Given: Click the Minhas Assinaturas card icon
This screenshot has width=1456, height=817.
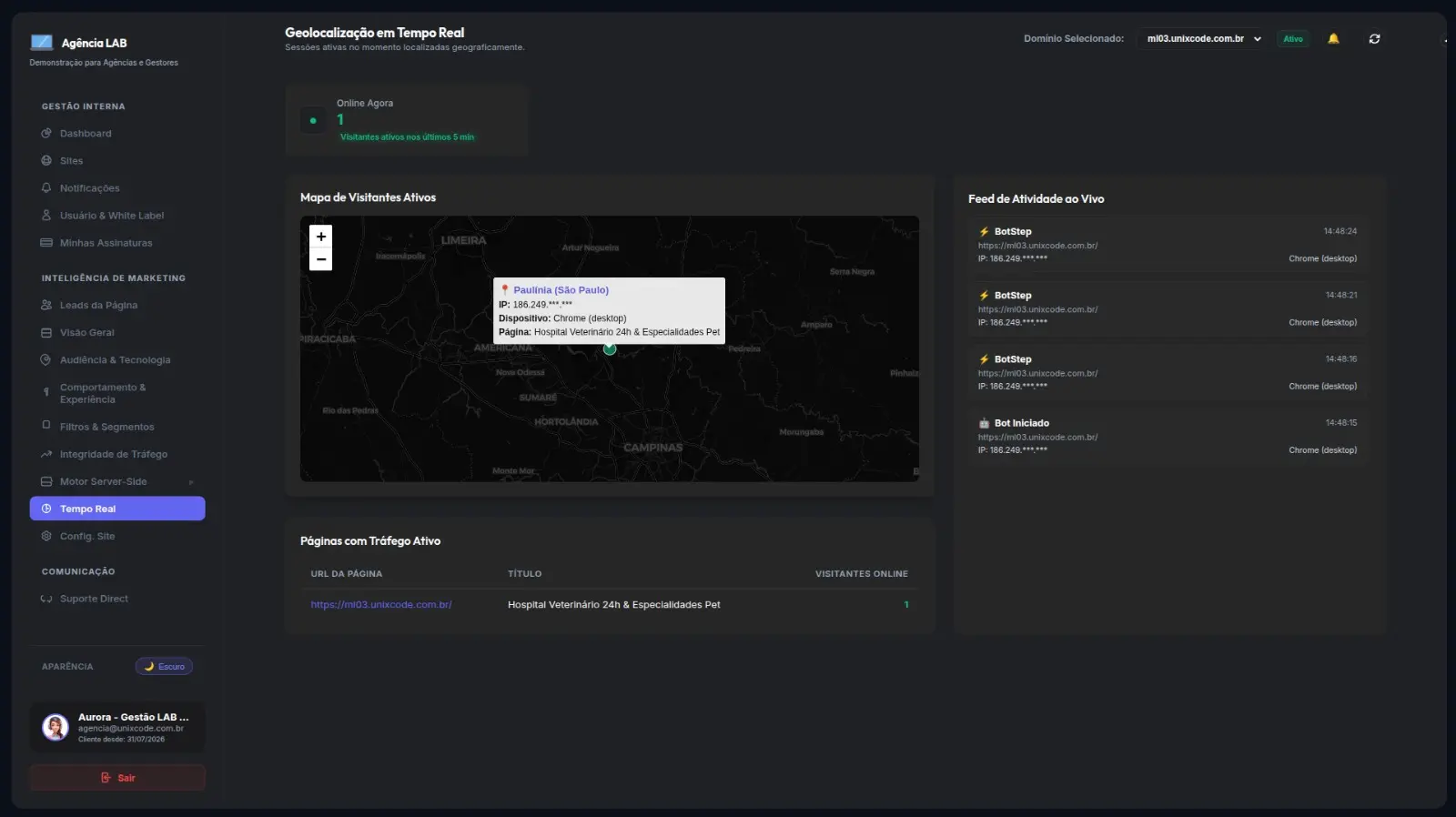Looking at the screenshot, I should tap(46, 243).
